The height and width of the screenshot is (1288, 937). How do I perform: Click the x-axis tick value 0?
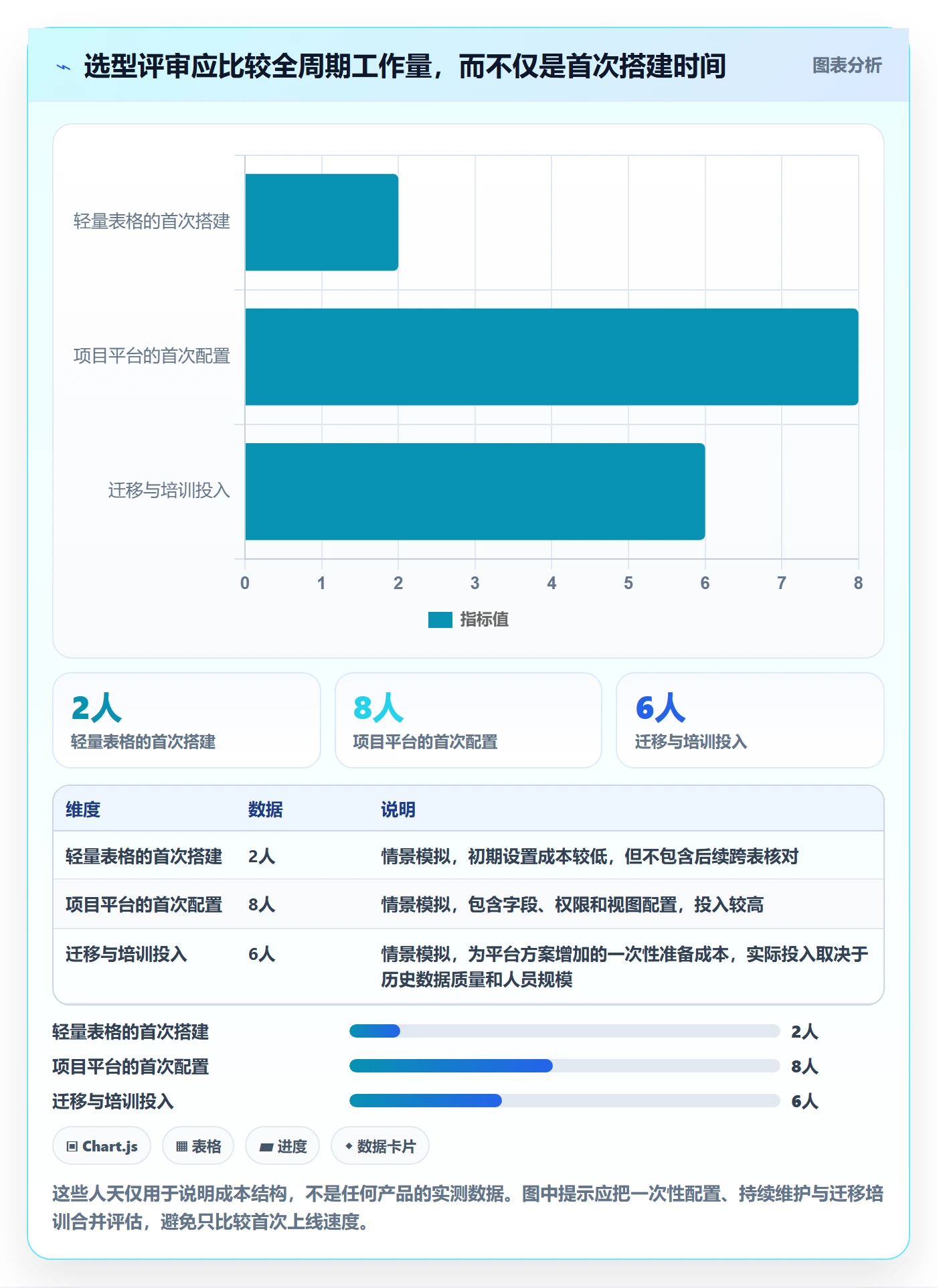coord(245,583)
